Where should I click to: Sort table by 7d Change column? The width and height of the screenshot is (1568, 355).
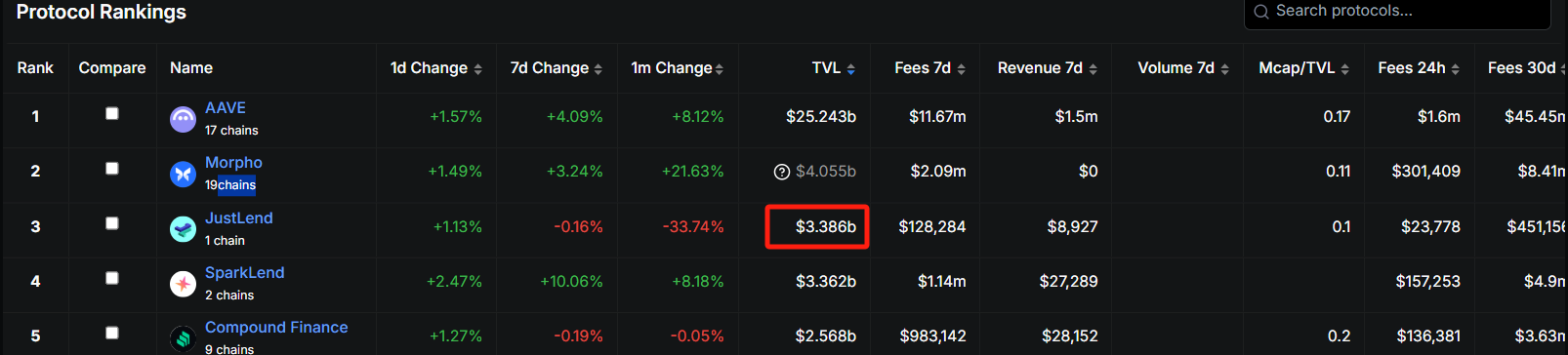[x=557, y=68]
